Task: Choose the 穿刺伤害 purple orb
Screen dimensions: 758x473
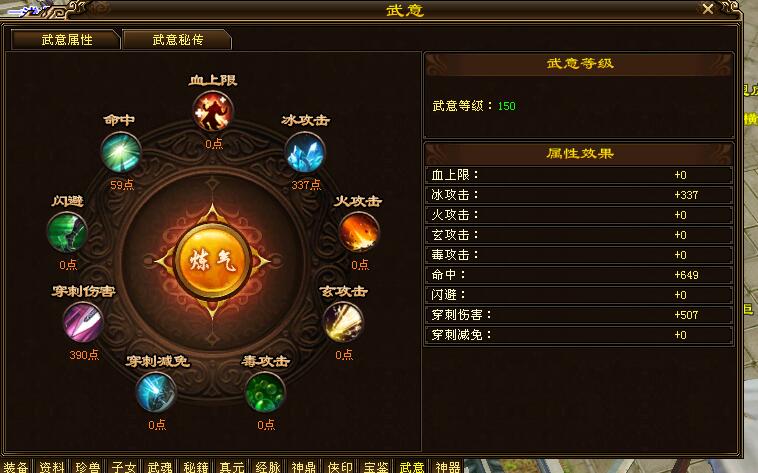Action: pyautogui.click(x=83, y=322)
